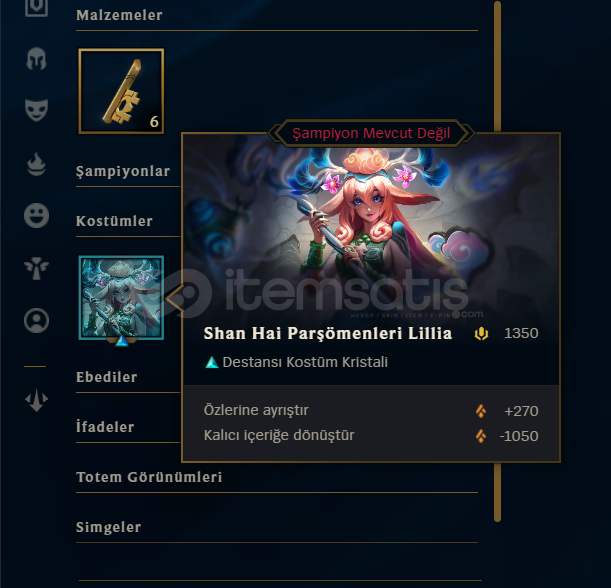The height and width of the screenshot is (588, 611).
Task: Select the summoner icons filter icon
Action: (36, 321)
